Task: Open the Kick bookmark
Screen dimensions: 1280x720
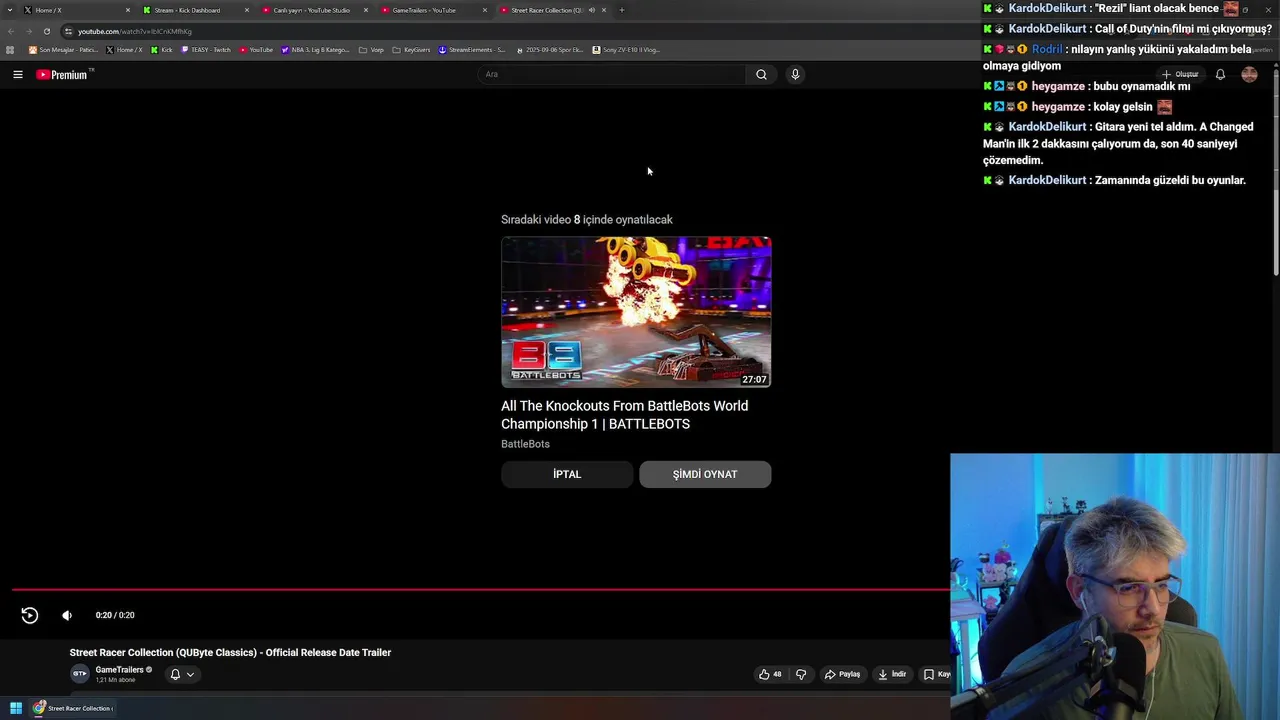Action: click(x=161, y=49)
